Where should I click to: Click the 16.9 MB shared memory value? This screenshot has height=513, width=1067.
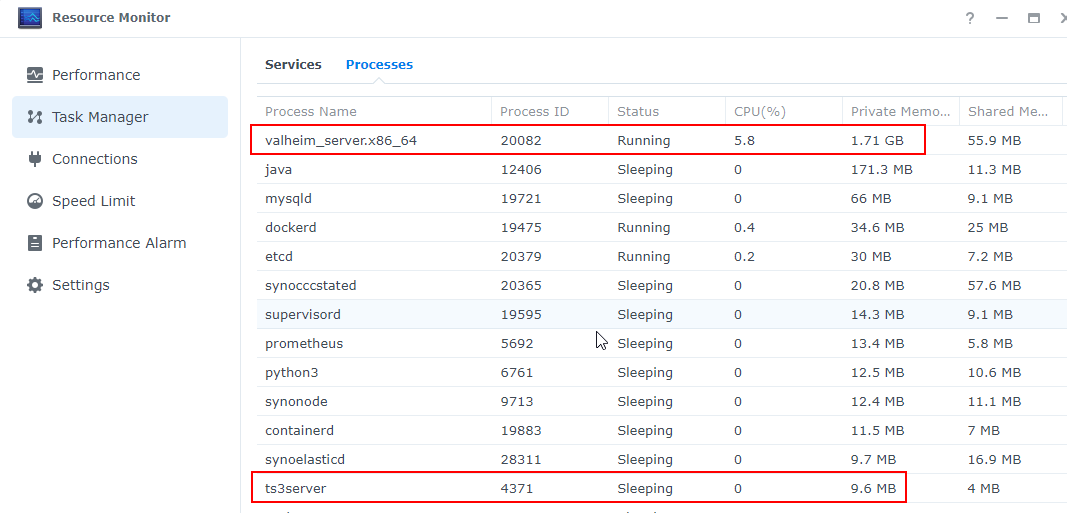point(995,459)
